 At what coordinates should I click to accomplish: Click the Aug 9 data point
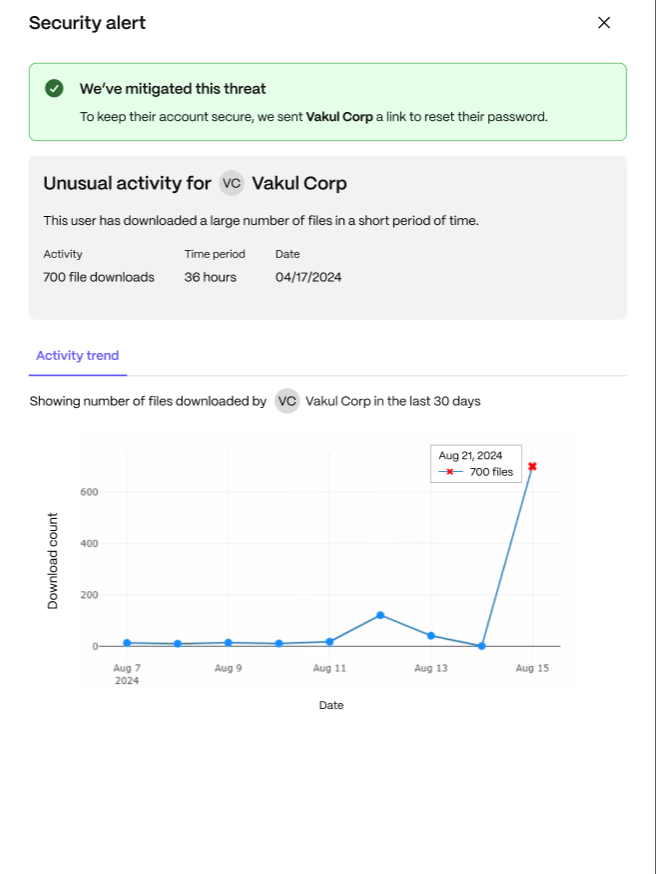[x=228, y=643]
